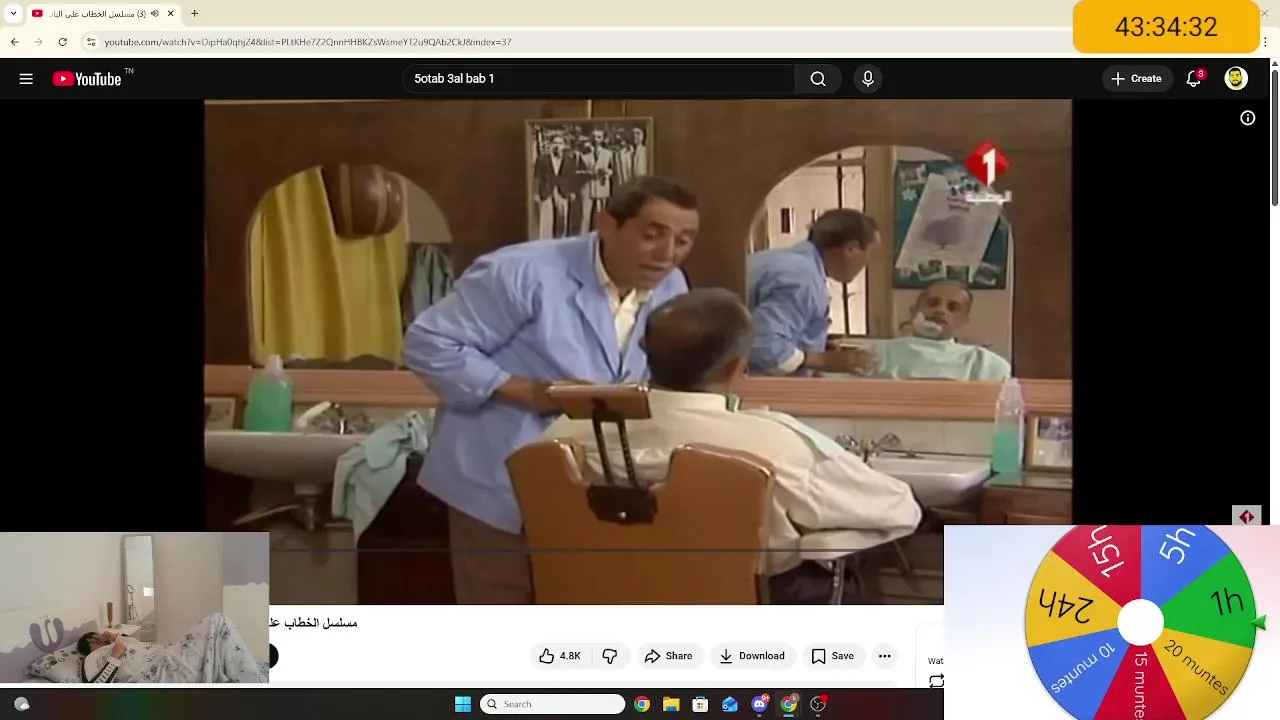
Task: Open a new browser tab
Action: [195, 14]
